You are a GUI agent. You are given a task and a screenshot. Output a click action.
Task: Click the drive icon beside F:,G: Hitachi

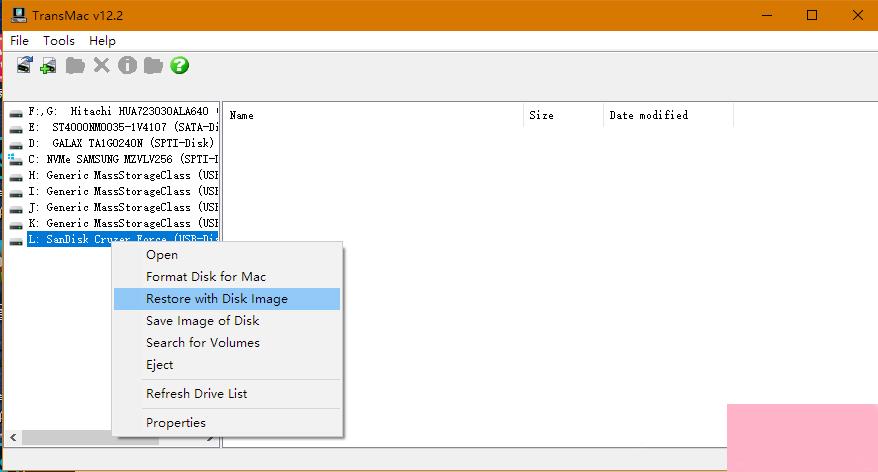coord(16,113)
